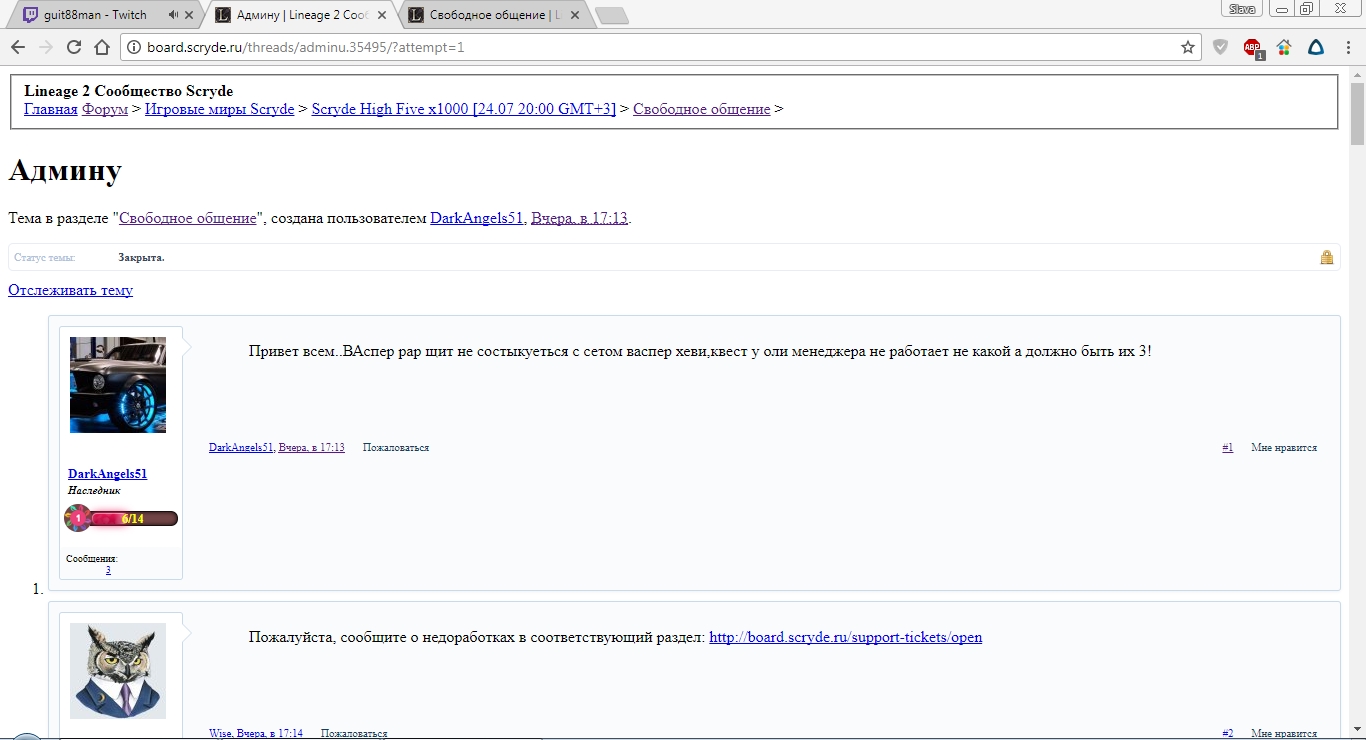Reload the page with the refresh icon
Screen dimensions: 1366x740
click(73, 47)
